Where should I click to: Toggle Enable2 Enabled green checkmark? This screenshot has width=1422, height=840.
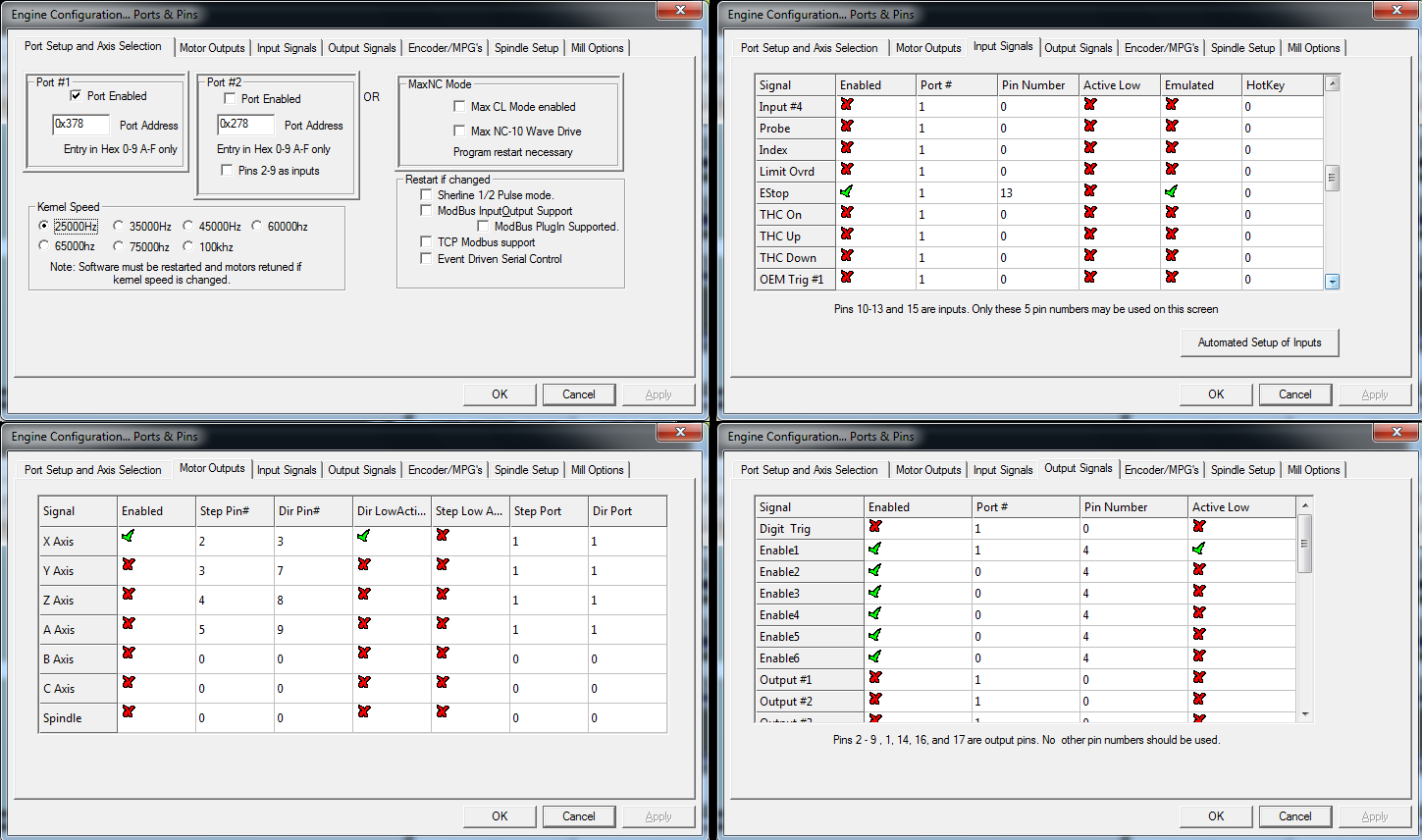[874, 570]
